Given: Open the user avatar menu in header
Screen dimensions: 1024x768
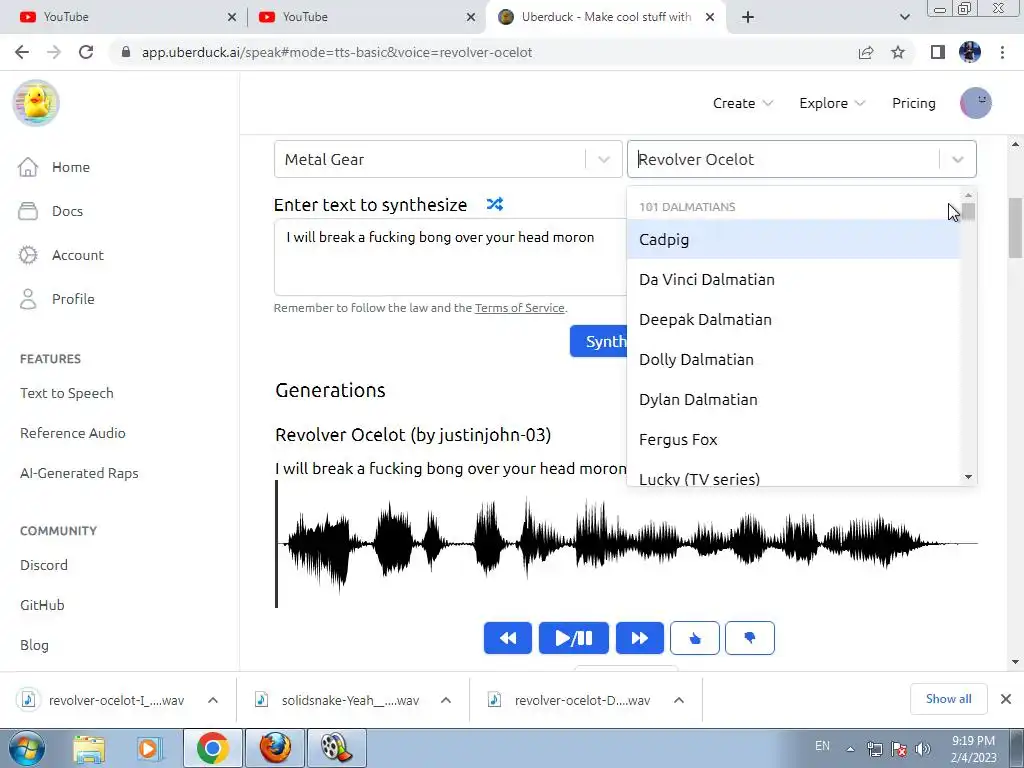Looking at the screenshot, I should tap(976, 103).
